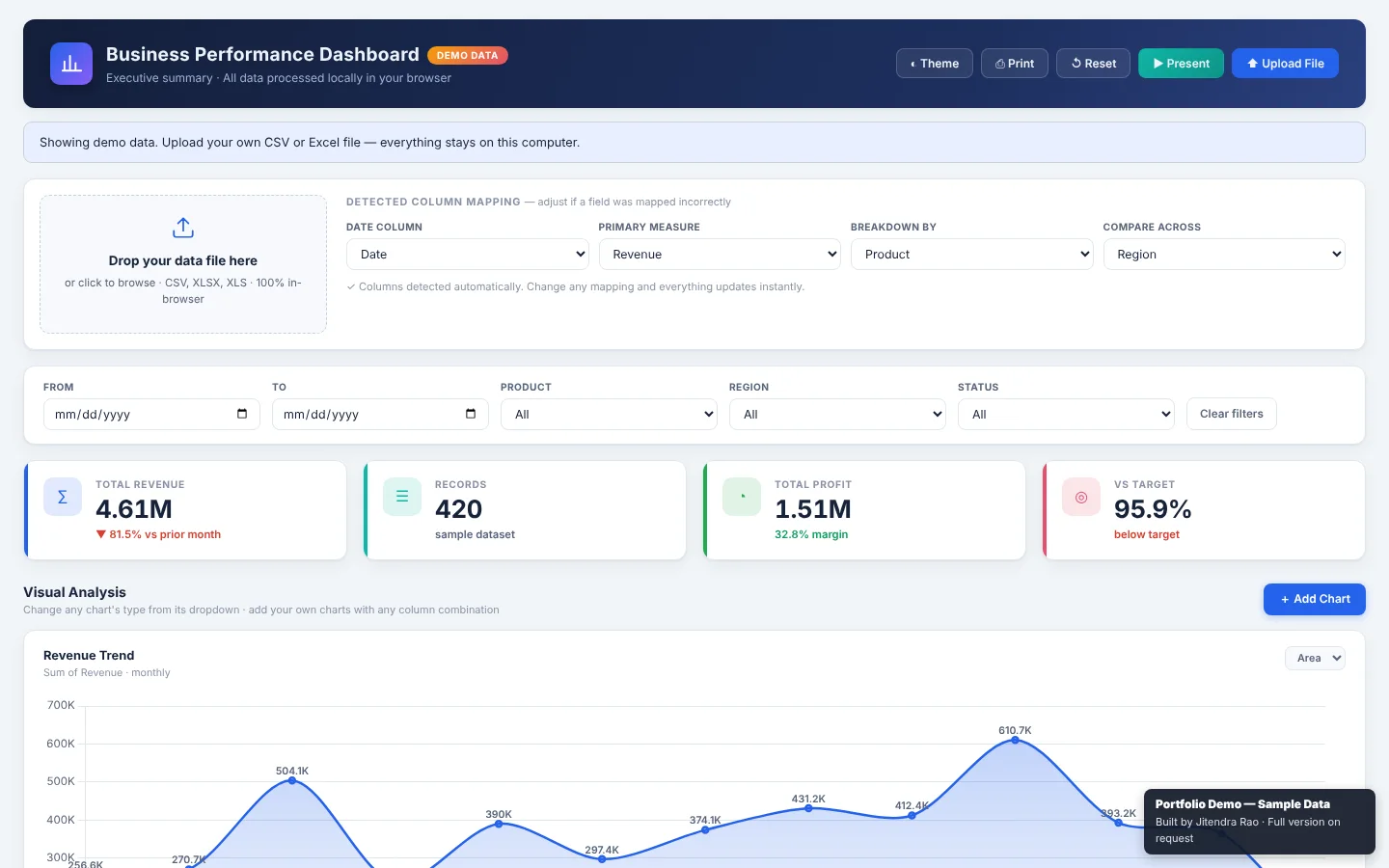Start presentation mode with Present button
Image resolution: width=1389 pixels, height=868 pixels.
[1182, 64]
